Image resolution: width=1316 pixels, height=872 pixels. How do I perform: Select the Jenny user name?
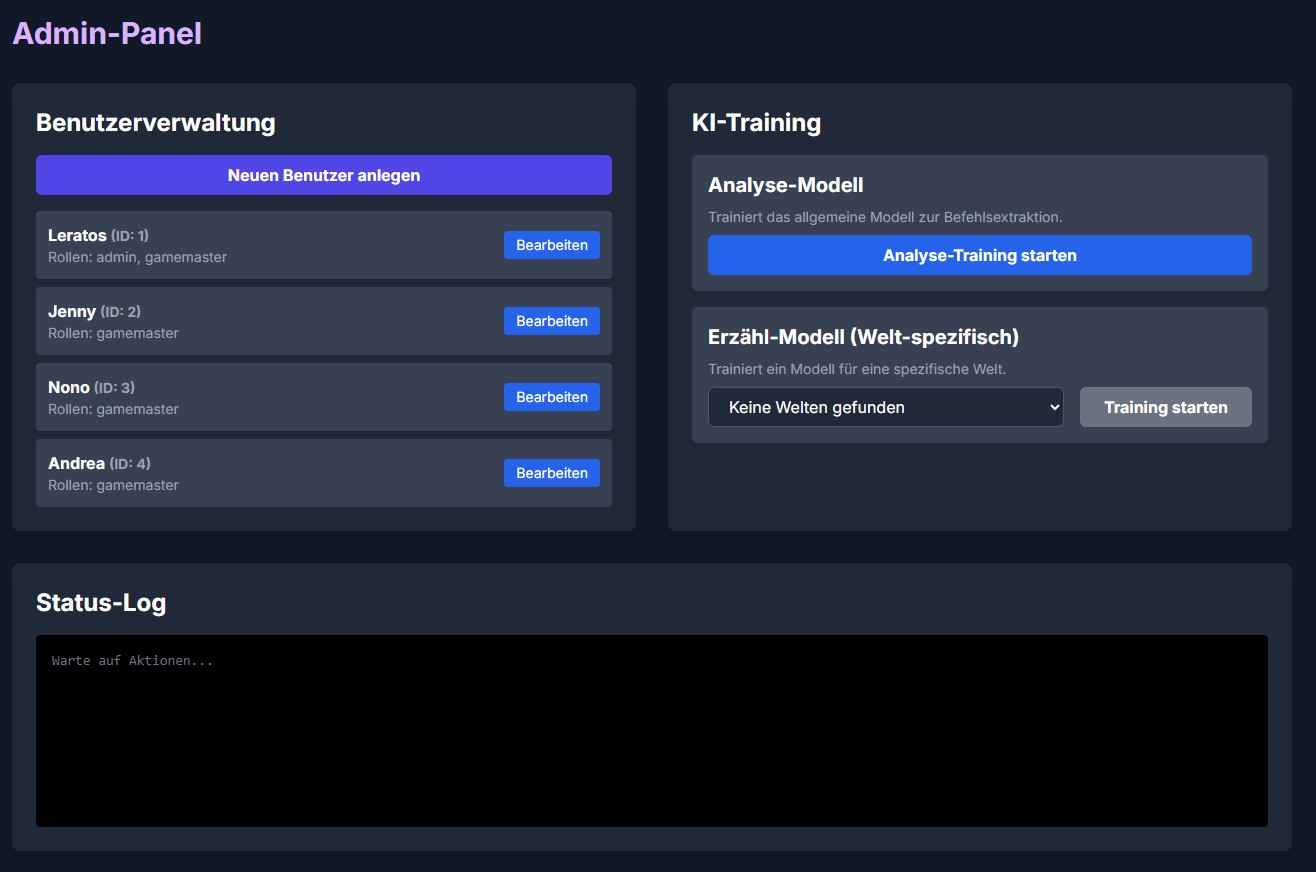click(x=72, y=311)
